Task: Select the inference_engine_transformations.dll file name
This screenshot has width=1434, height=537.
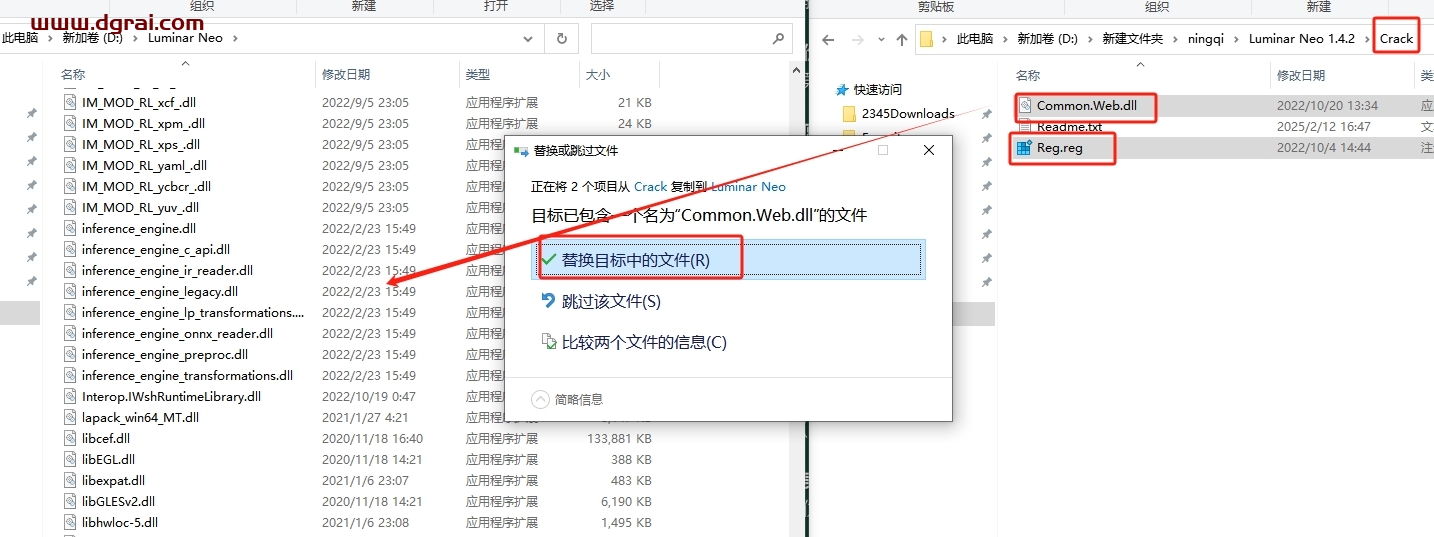Action: point(187,375)
